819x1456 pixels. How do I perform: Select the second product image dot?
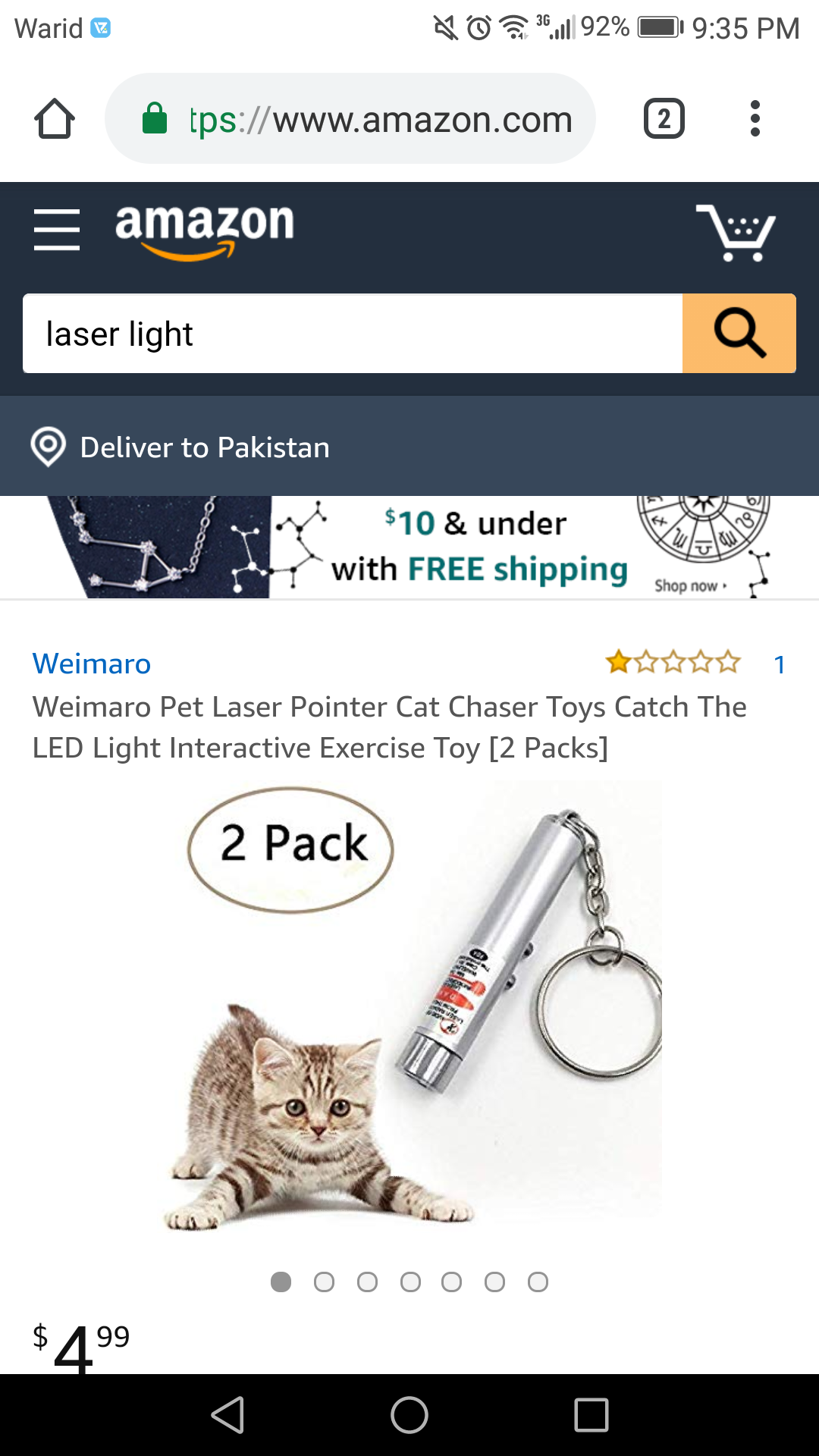324,1282
